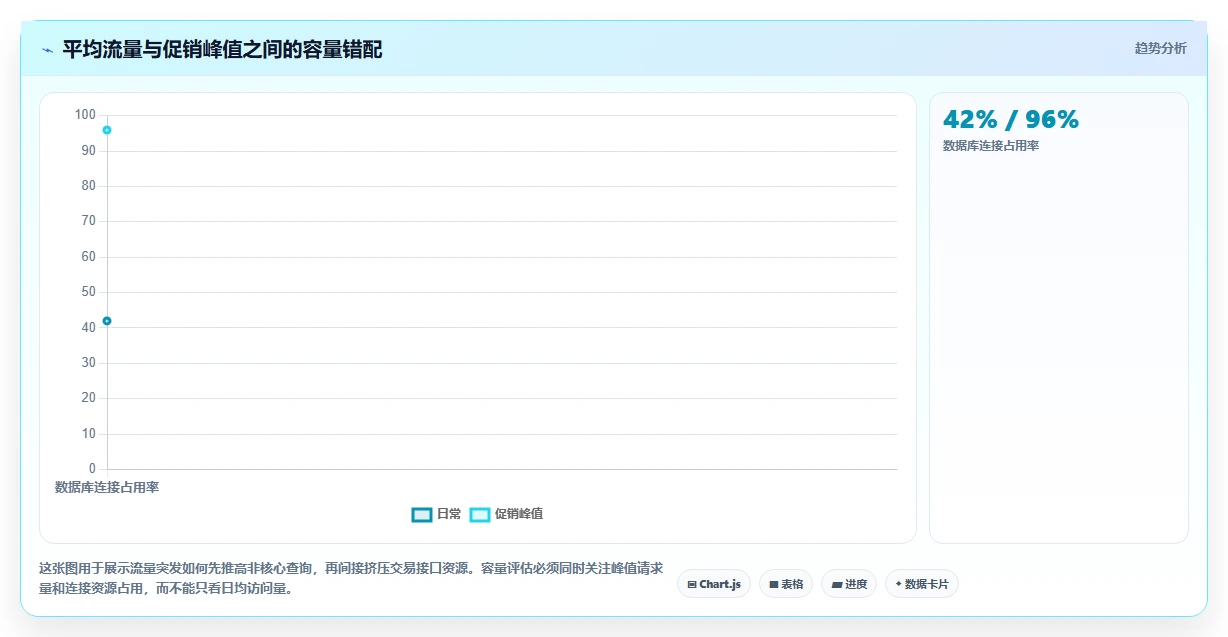
Task: Open the 趋势分析 label in header
Action: [1160, 48]
